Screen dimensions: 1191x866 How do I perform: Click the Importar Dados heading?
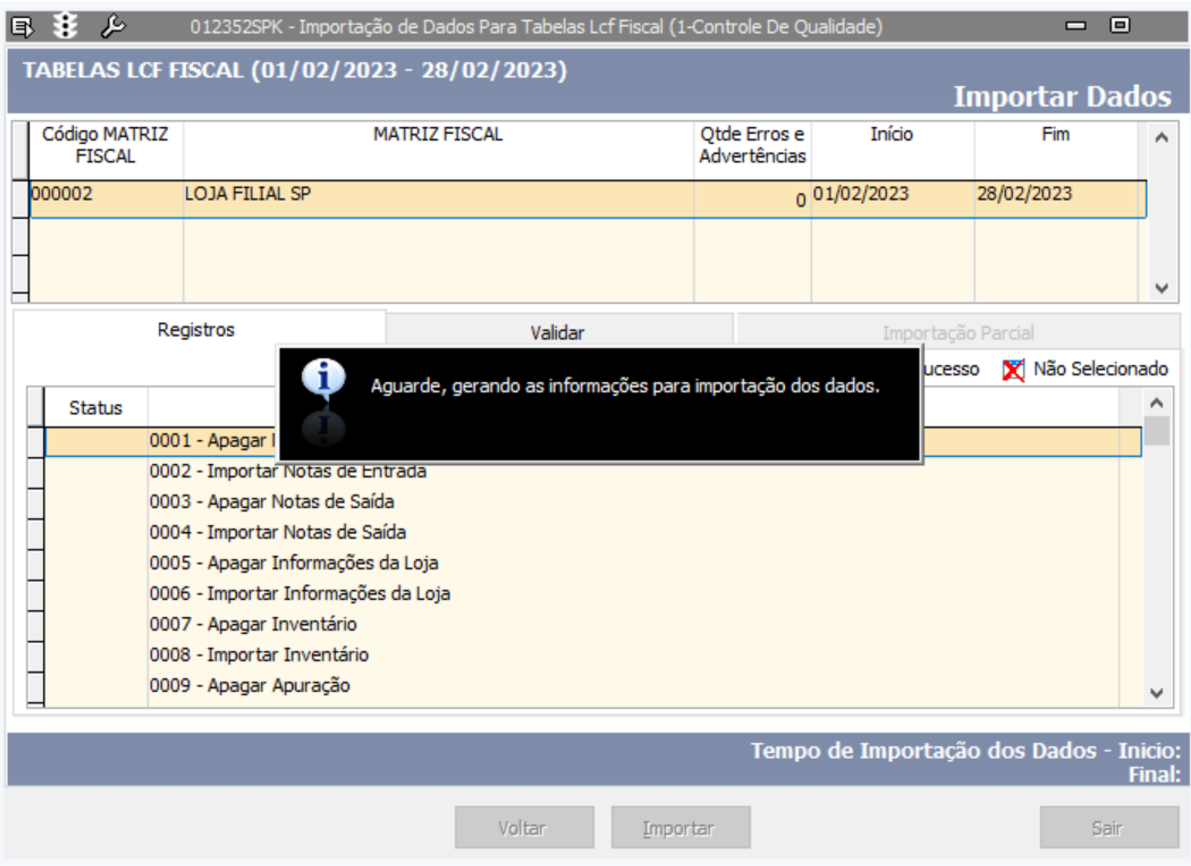click(1062, 96)
